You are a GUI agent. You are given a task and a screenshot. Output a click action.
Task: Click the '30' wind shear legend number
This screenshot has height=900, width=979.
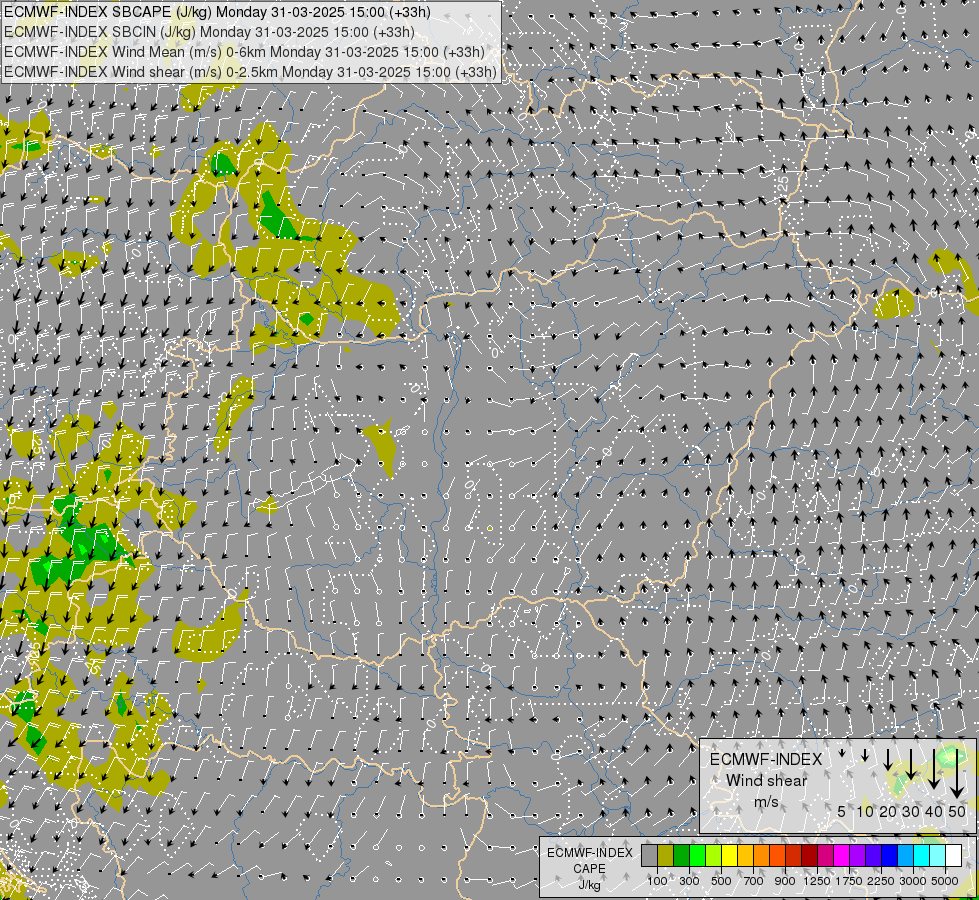[x=911, y=811]
